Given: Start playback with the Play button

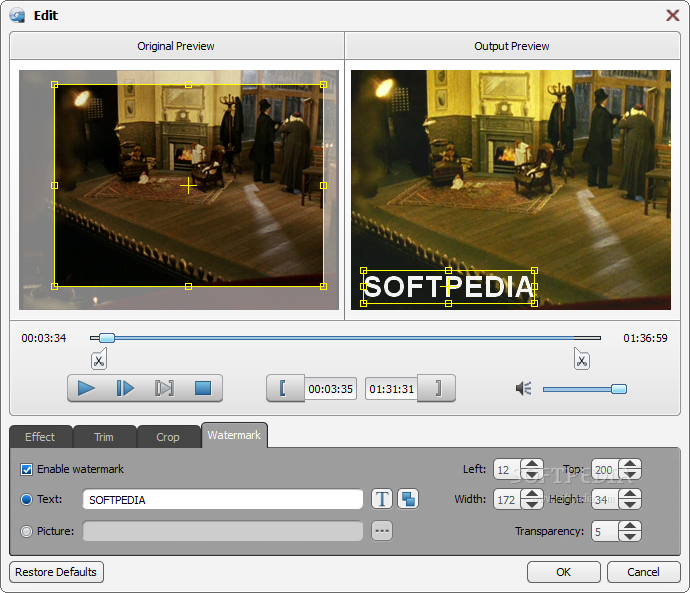Looking at the screenshot, I should point(86,388).
